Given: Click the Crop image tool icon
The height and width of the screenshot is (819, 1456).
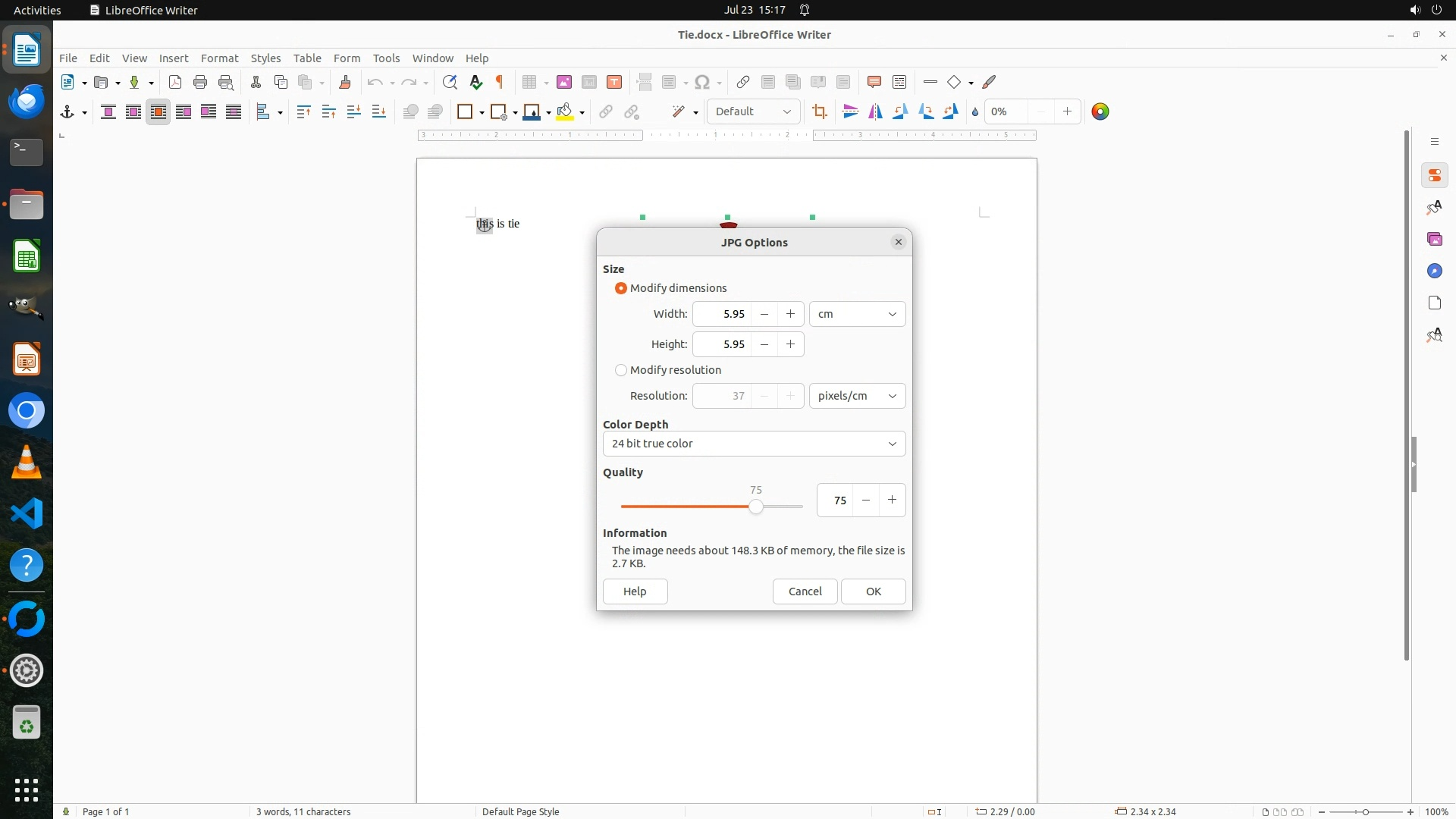Looking at the screenshot, I should click(x=819, y=112).
